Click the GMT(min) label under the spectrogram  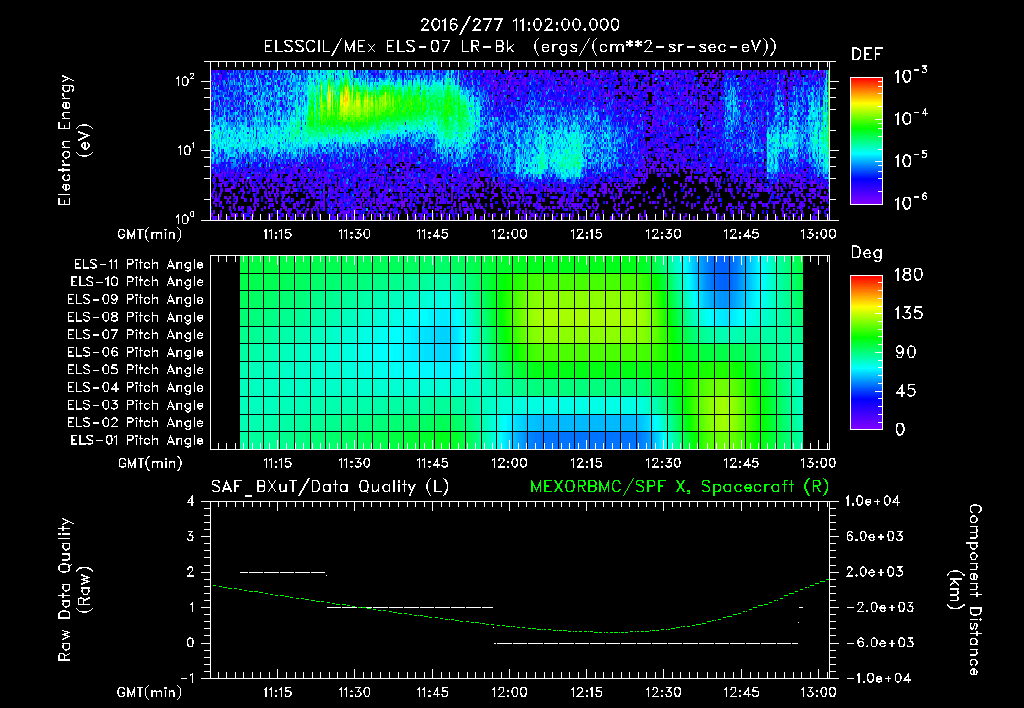click(x=150, y=234)
